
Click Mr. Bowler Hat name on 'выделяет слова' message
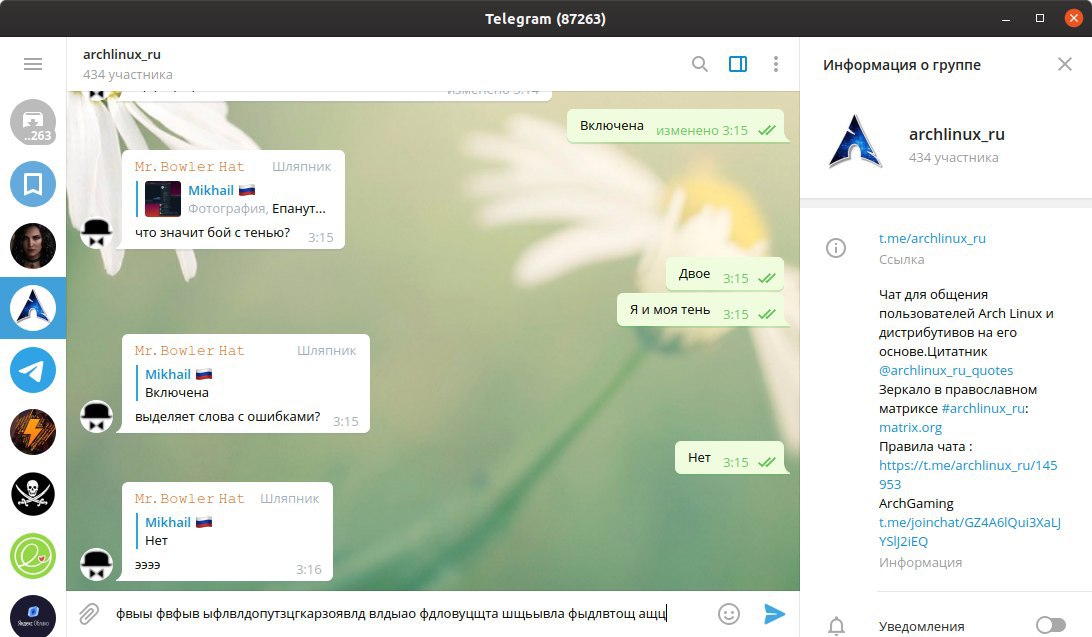[189, 350]
